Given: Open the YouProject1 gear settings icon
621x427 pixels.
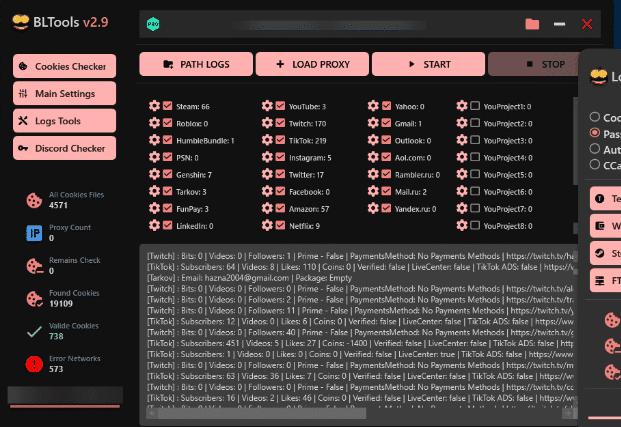Looking at the screenshot, I should pos(461,106).
